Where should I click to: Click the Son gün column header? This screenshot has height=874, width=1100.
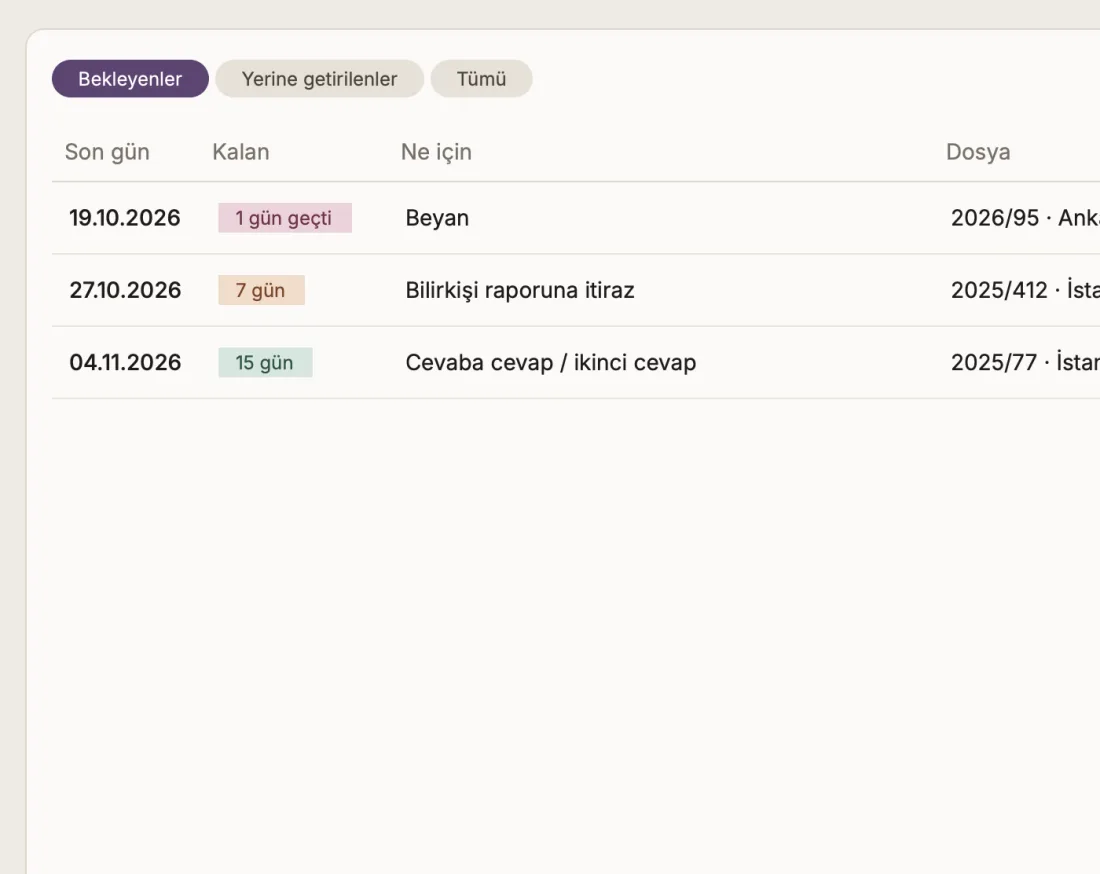pos(107,152)
